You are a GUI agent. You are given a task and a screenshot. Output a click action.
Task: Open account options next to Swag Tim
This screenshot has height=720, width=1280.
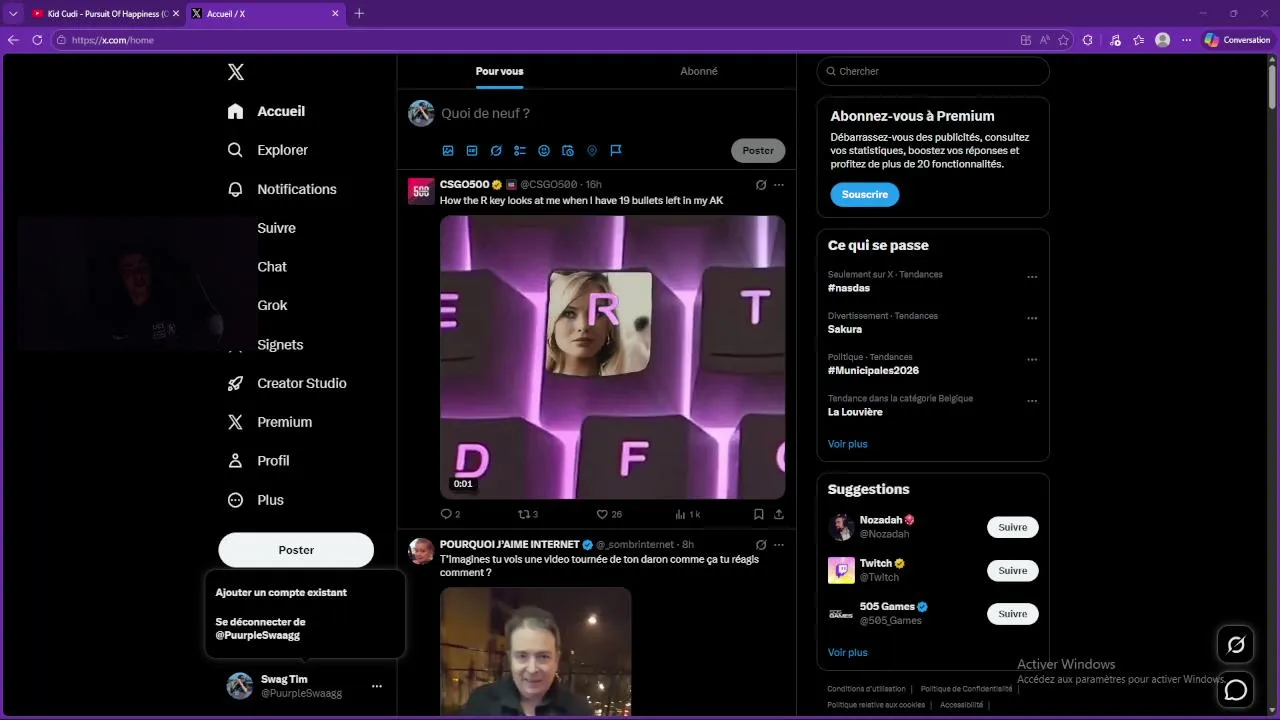[377, 686]
